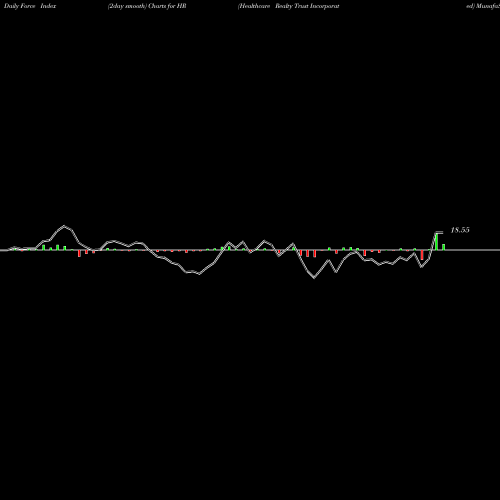
Task: Click the 18.55 value label
Action: [460, 230]
